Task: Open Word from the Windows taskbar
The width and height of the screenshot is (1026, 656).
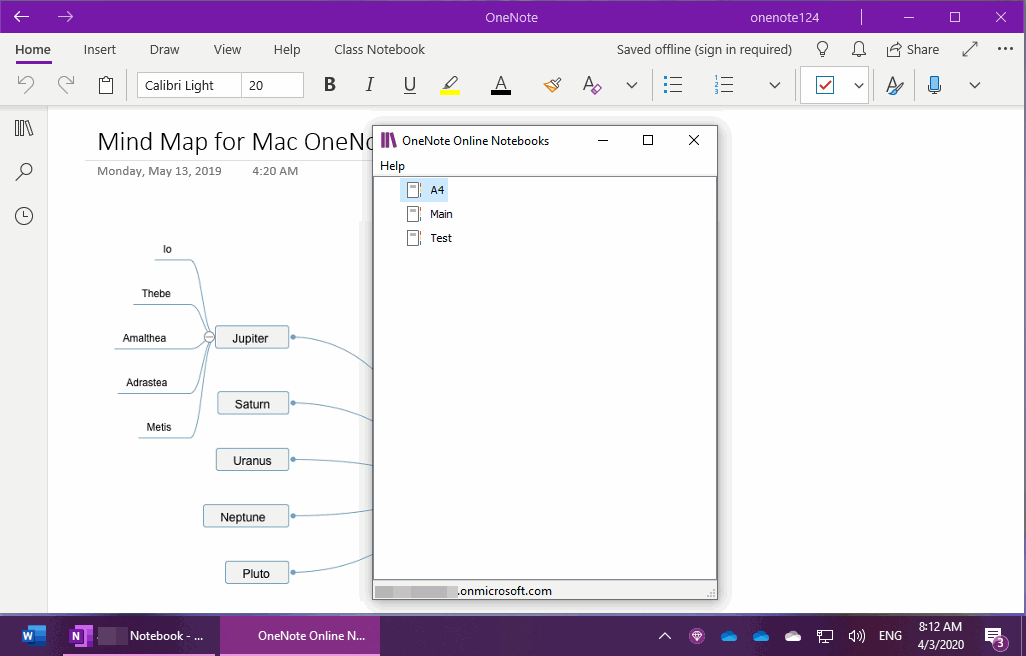Action: coord(33,636)
